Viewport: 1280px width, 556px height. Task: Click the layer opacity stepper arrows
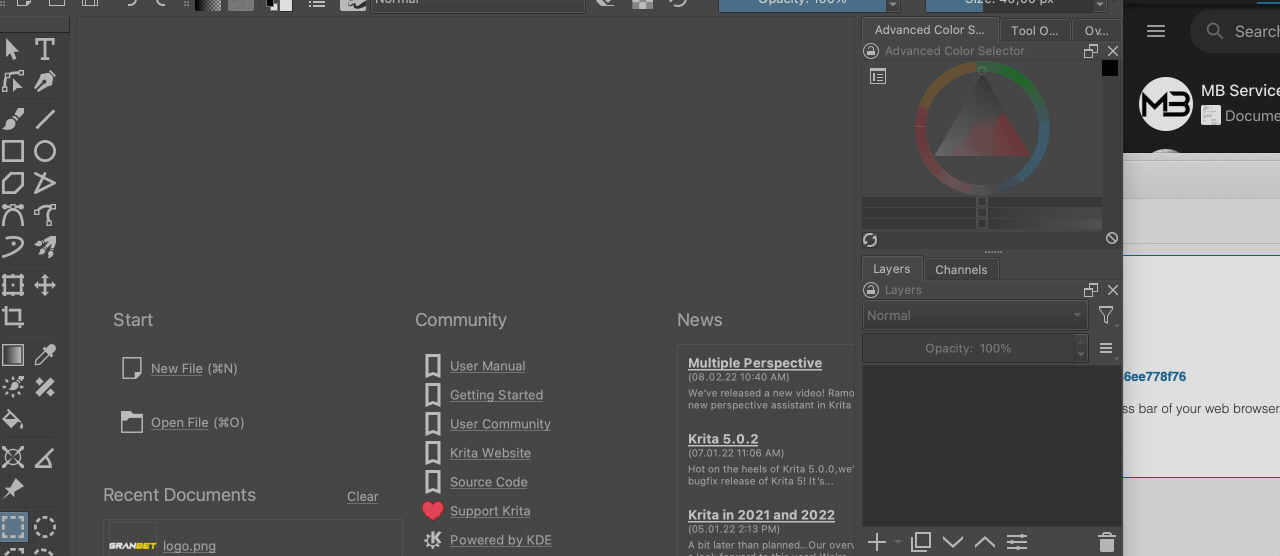1081,348
